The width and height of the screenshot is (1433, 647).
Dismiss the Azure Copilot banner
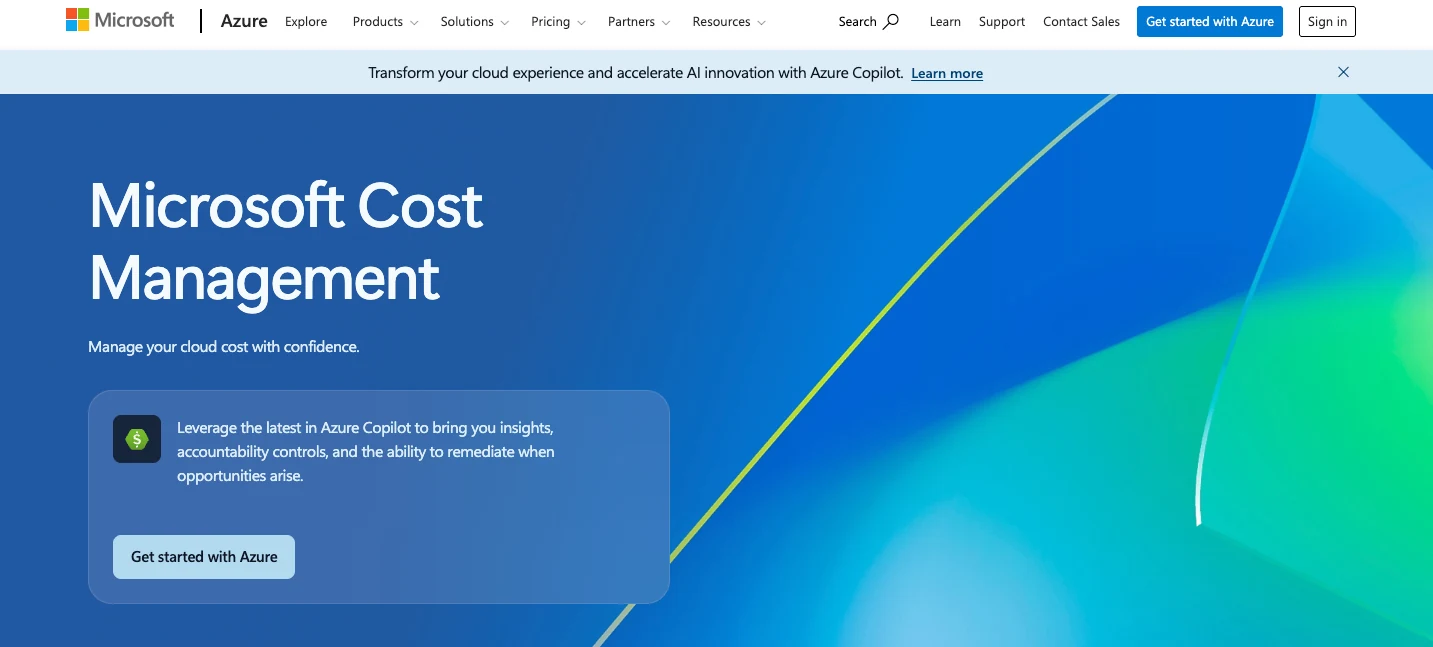(1344, 72)
